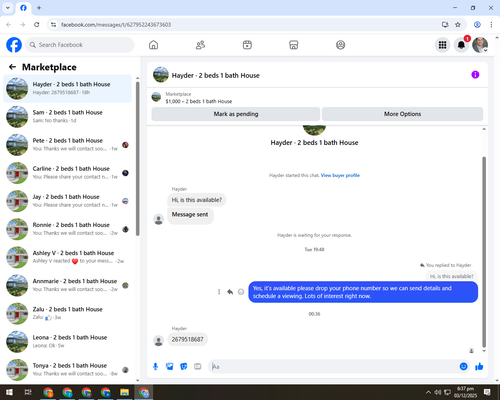The width and height of the screenshot is (500, 400).
Task: Attach a photo with the image icon
Action: (169, 367)
